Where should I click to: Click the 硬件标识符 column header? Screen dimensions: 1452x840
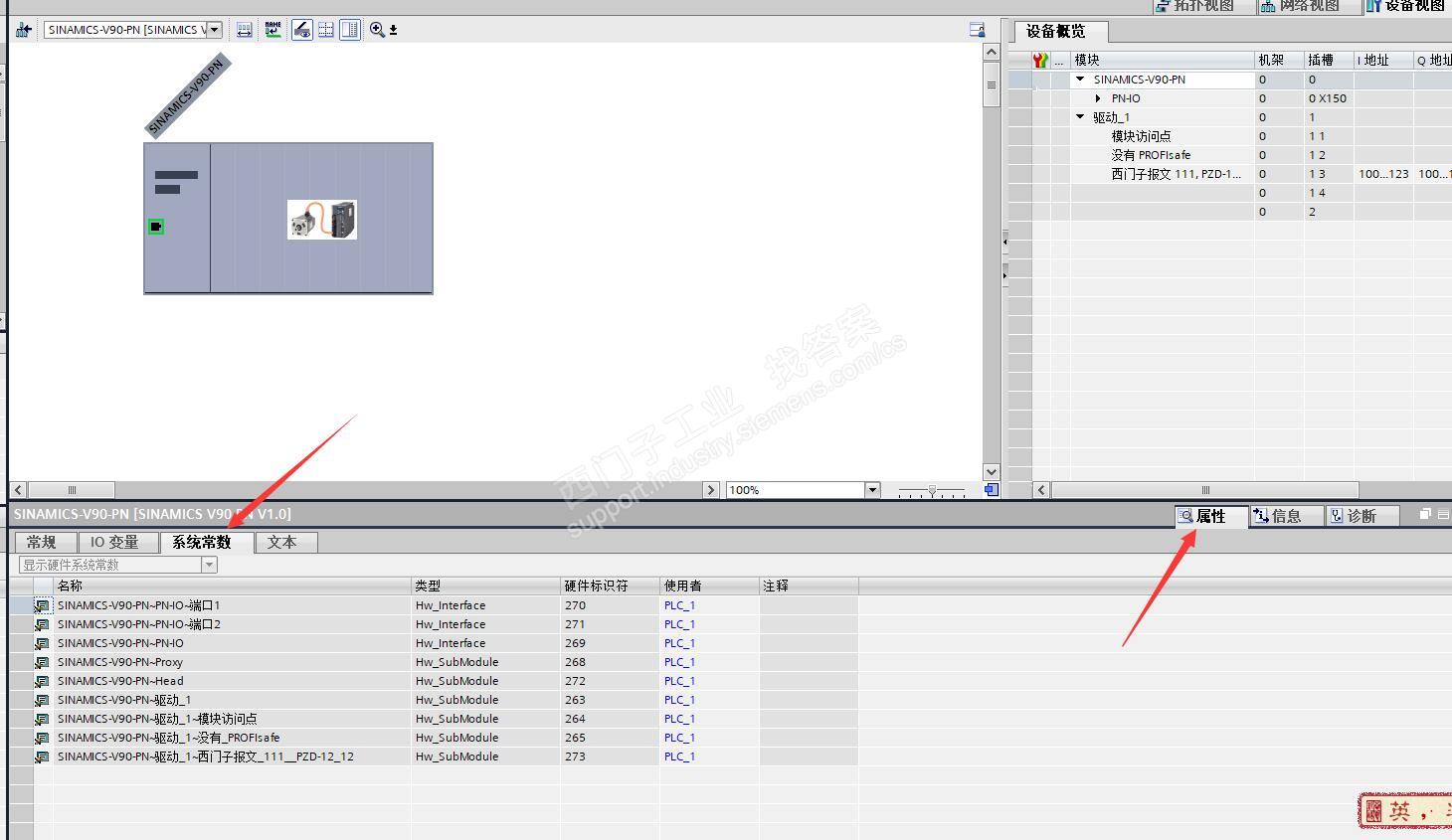point(611,586)
